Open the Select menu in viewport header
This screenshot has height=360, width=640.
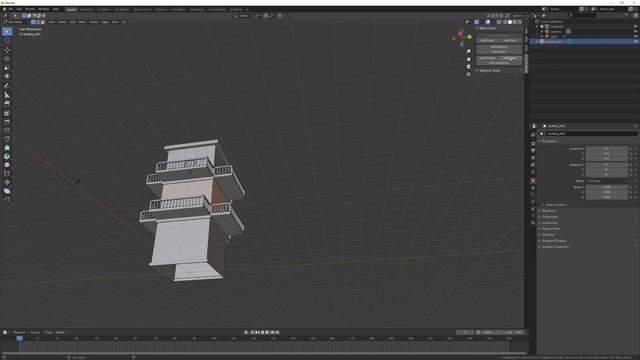(62, 22)
